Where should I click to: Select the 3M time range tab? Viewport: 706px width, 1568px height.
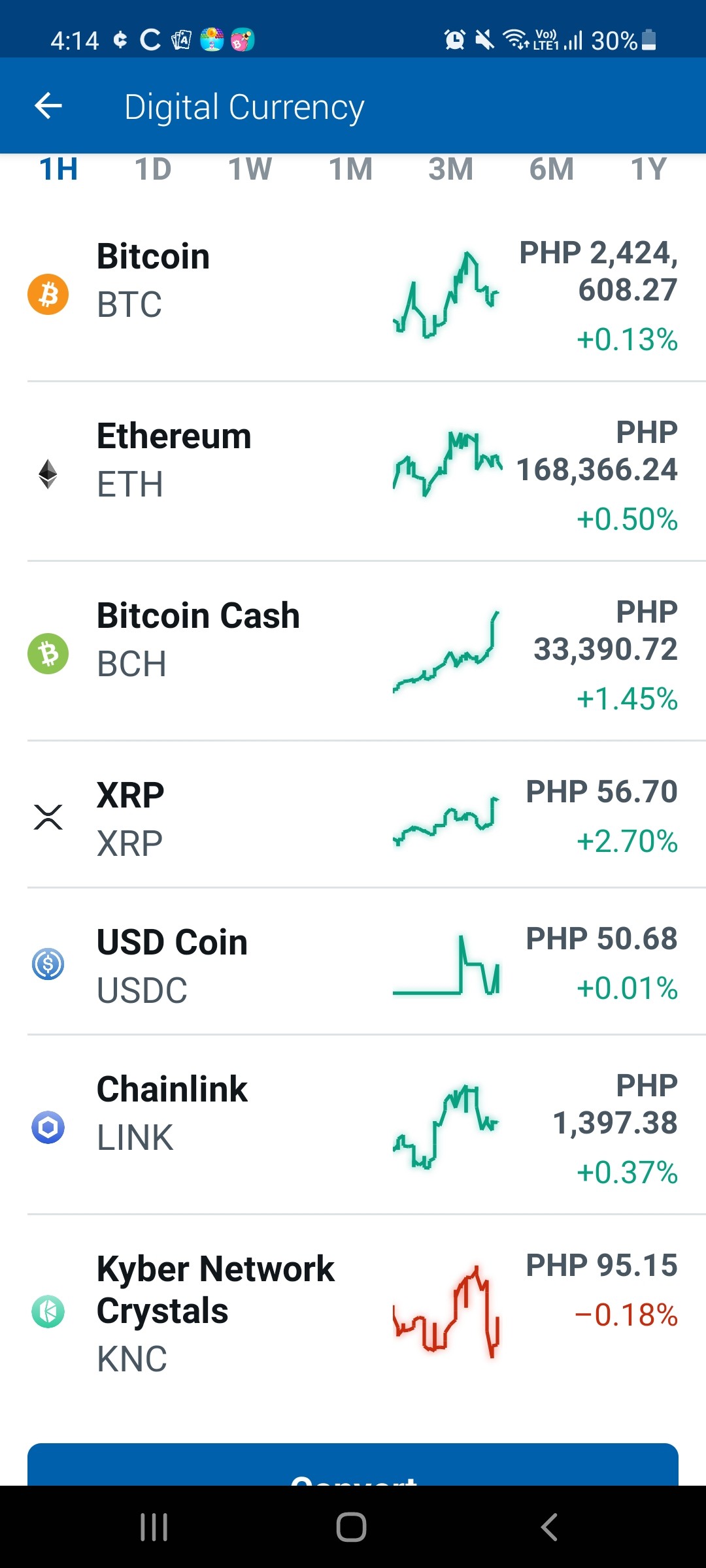click(450, 169)
